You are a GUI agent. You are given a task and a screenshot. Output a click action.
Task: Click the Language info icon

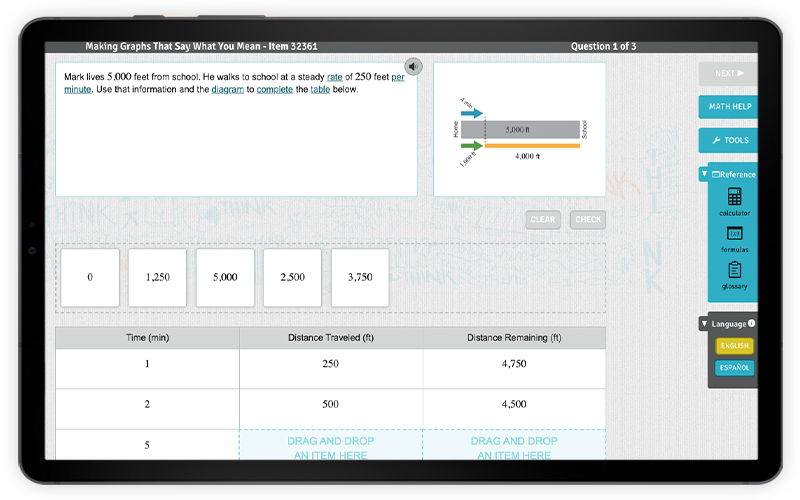[x=752, y=323]
